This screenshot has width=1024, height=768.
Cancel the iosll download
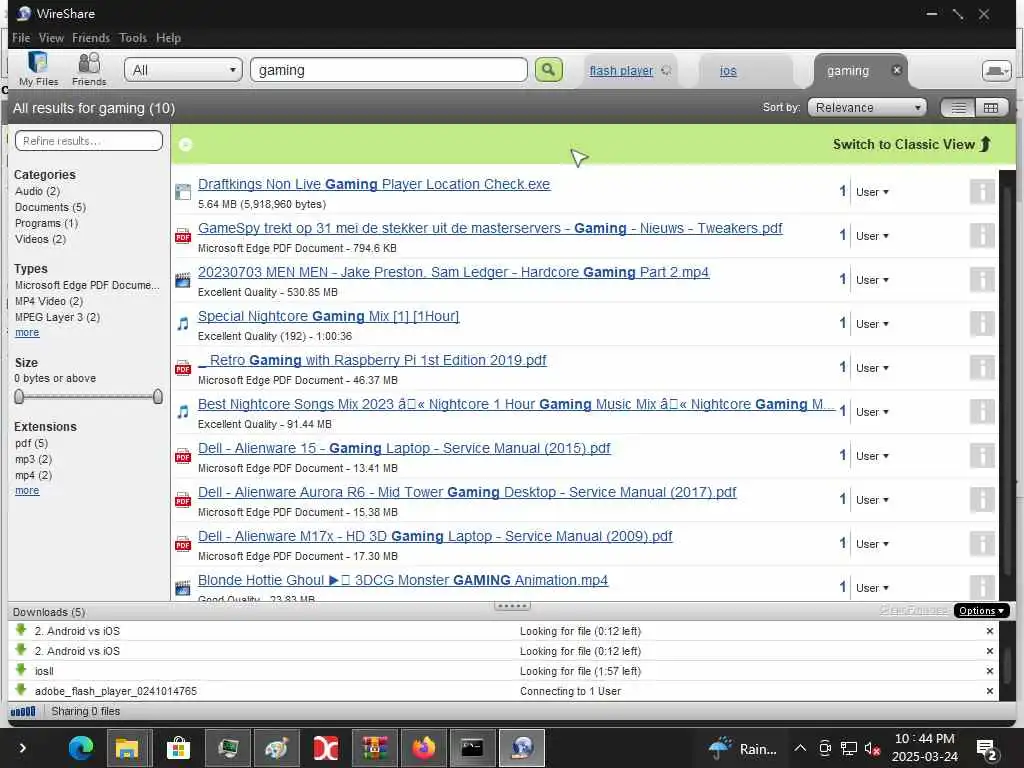pyautogui.click(x=989, y=671)
